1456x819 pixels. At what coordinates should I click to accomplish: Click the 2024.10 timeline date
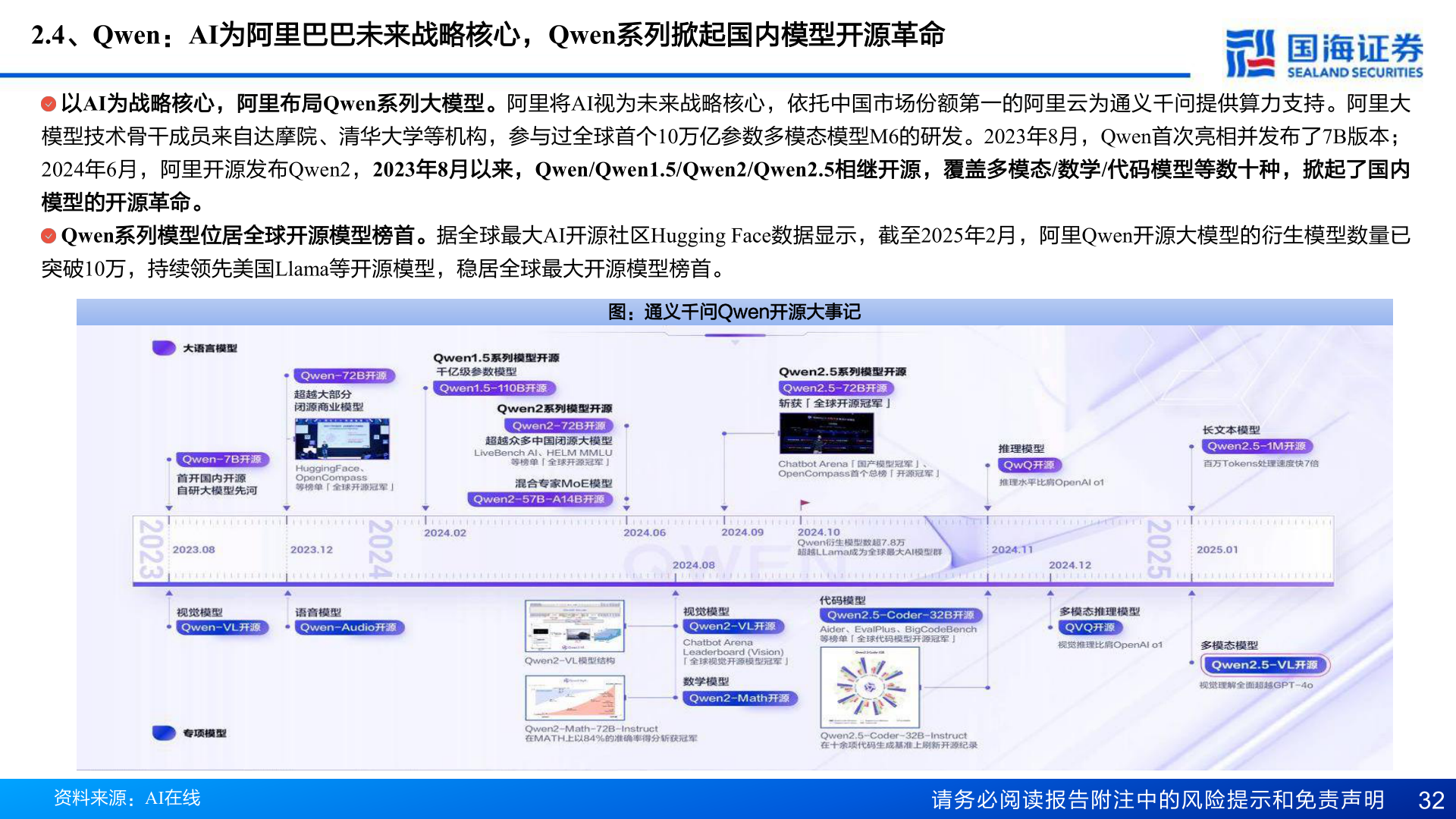point(819,532)
